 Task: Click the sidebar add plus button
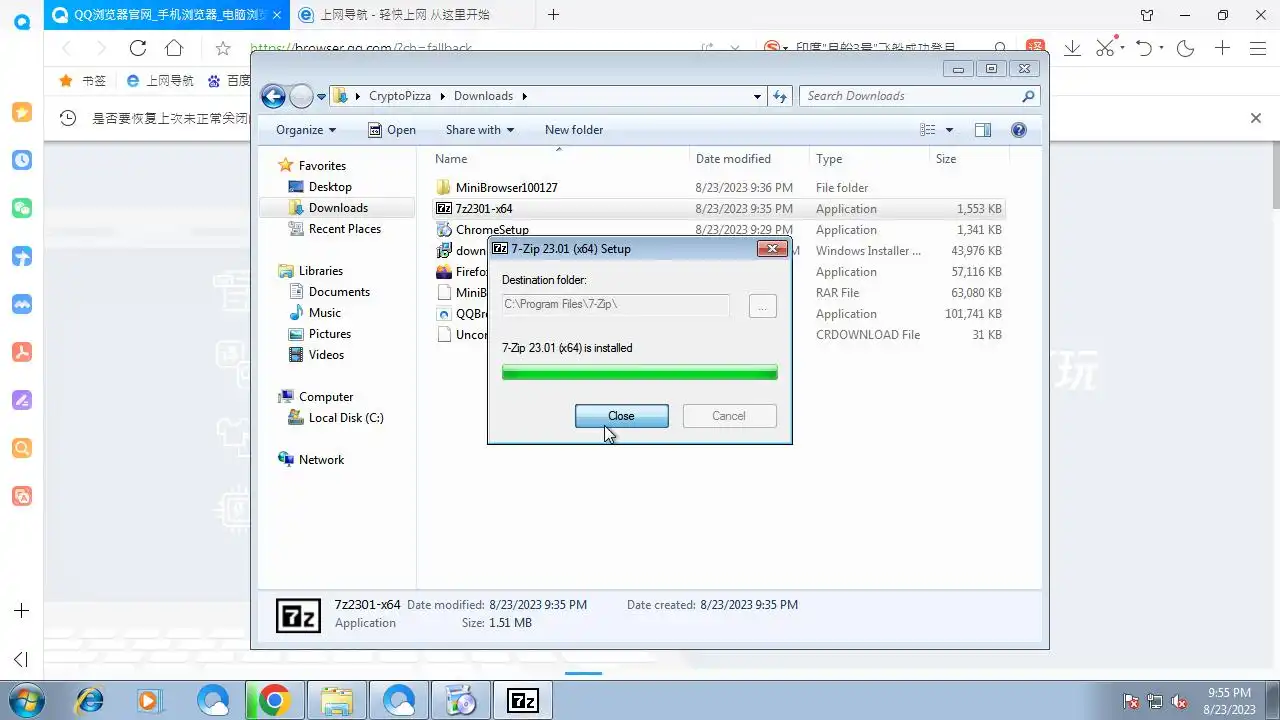pos(22,610)
